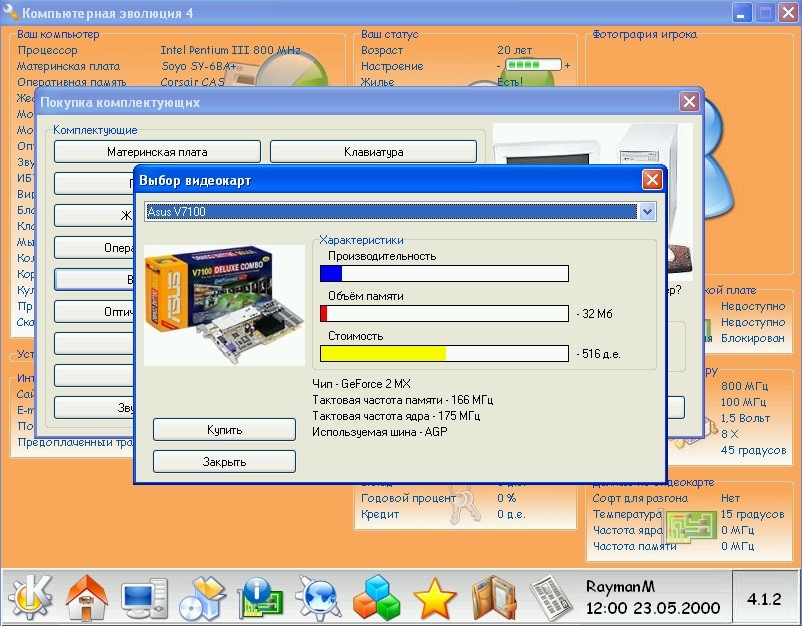Click the 32 Мб memory value
802x626 pixels.
597,314
